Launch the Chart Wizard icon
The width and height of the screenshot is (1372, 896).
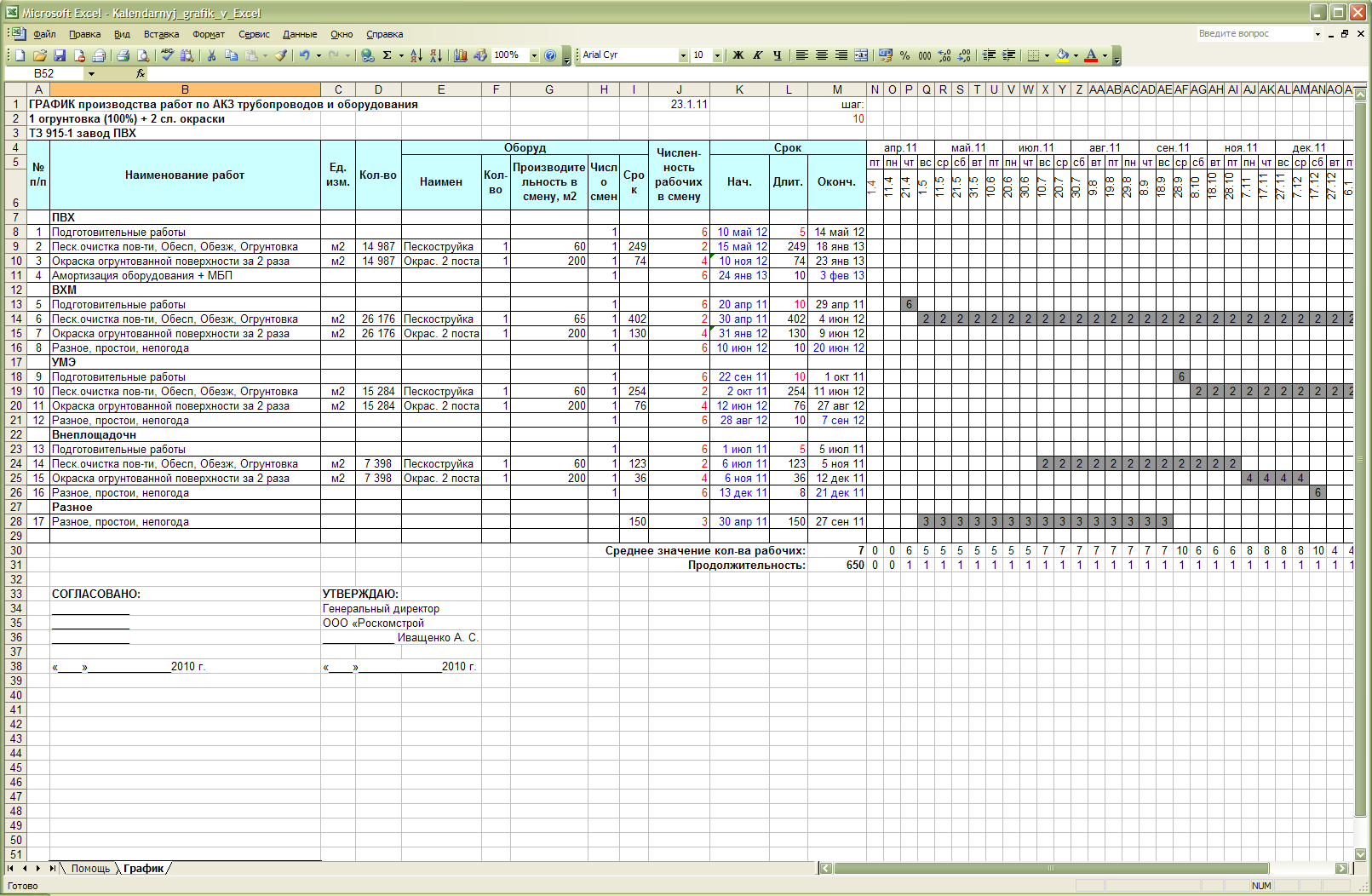pyautogui.click(x=461, y=55)
